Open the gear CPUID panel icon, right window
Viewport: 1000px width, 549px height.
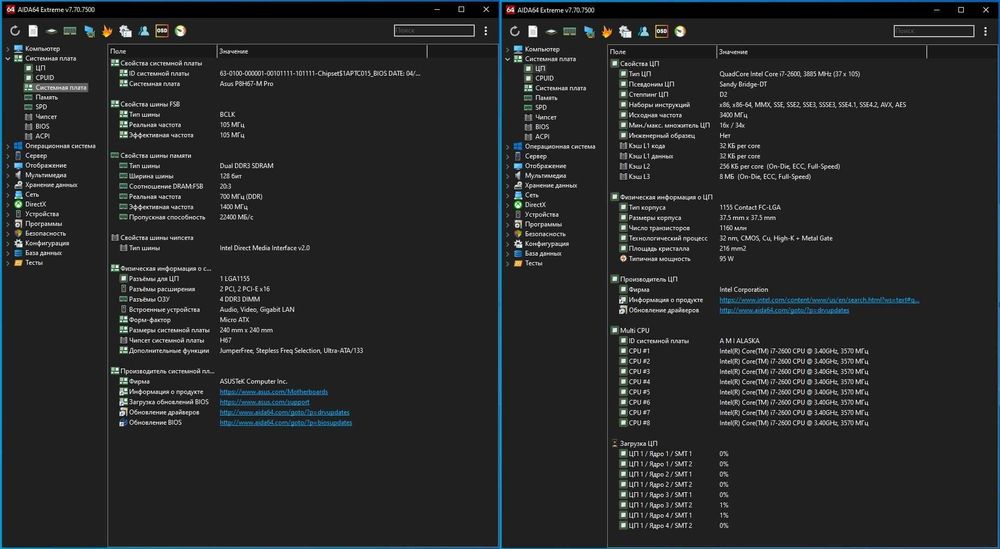[626, 31]
